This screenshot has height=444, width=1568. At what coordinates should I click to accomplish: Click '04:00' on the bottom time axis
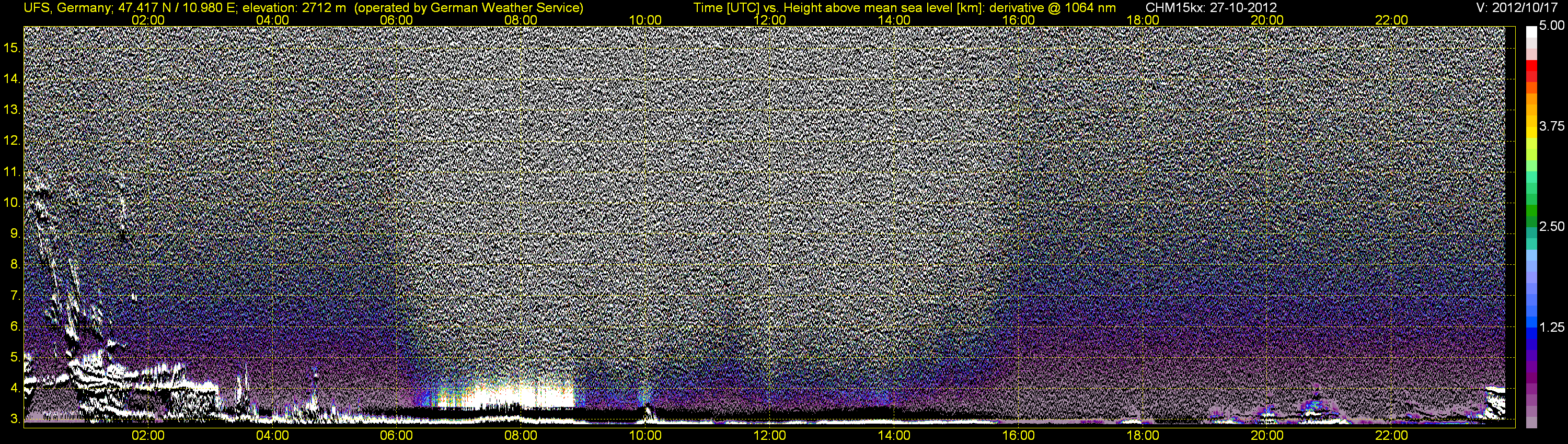(x=272, y=436)
